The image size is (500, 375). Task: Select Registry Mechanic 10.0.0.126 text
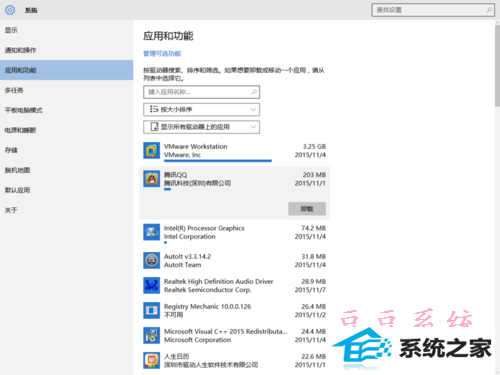click(x=207, y=306)
